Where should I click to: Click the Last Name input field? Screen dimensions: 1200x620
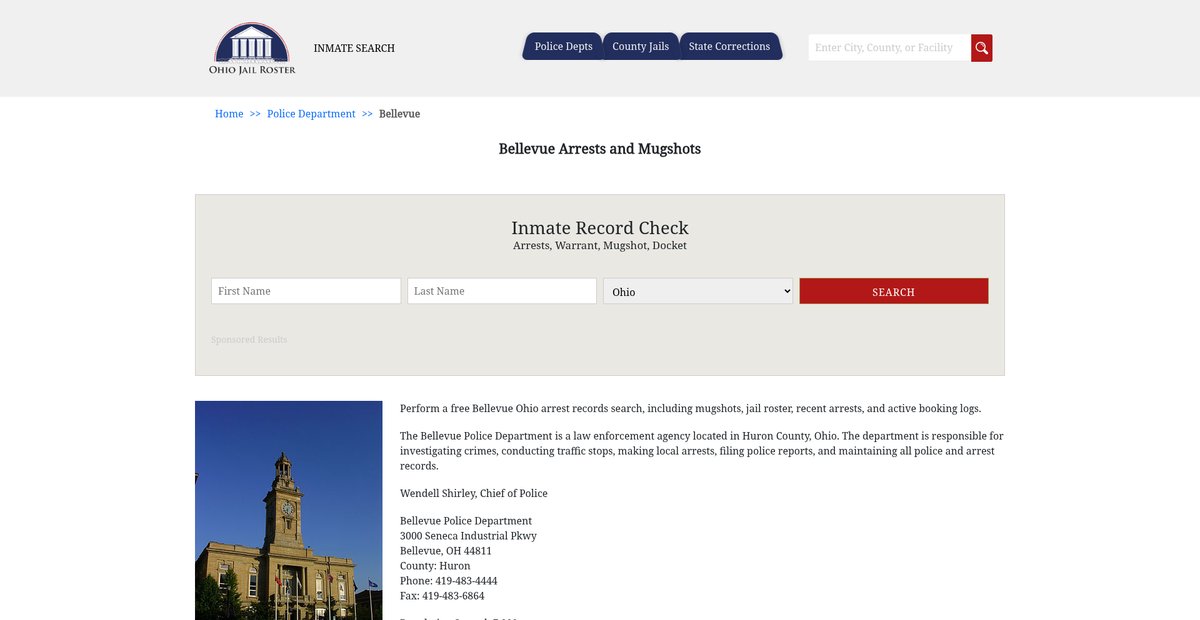(502, 291)
